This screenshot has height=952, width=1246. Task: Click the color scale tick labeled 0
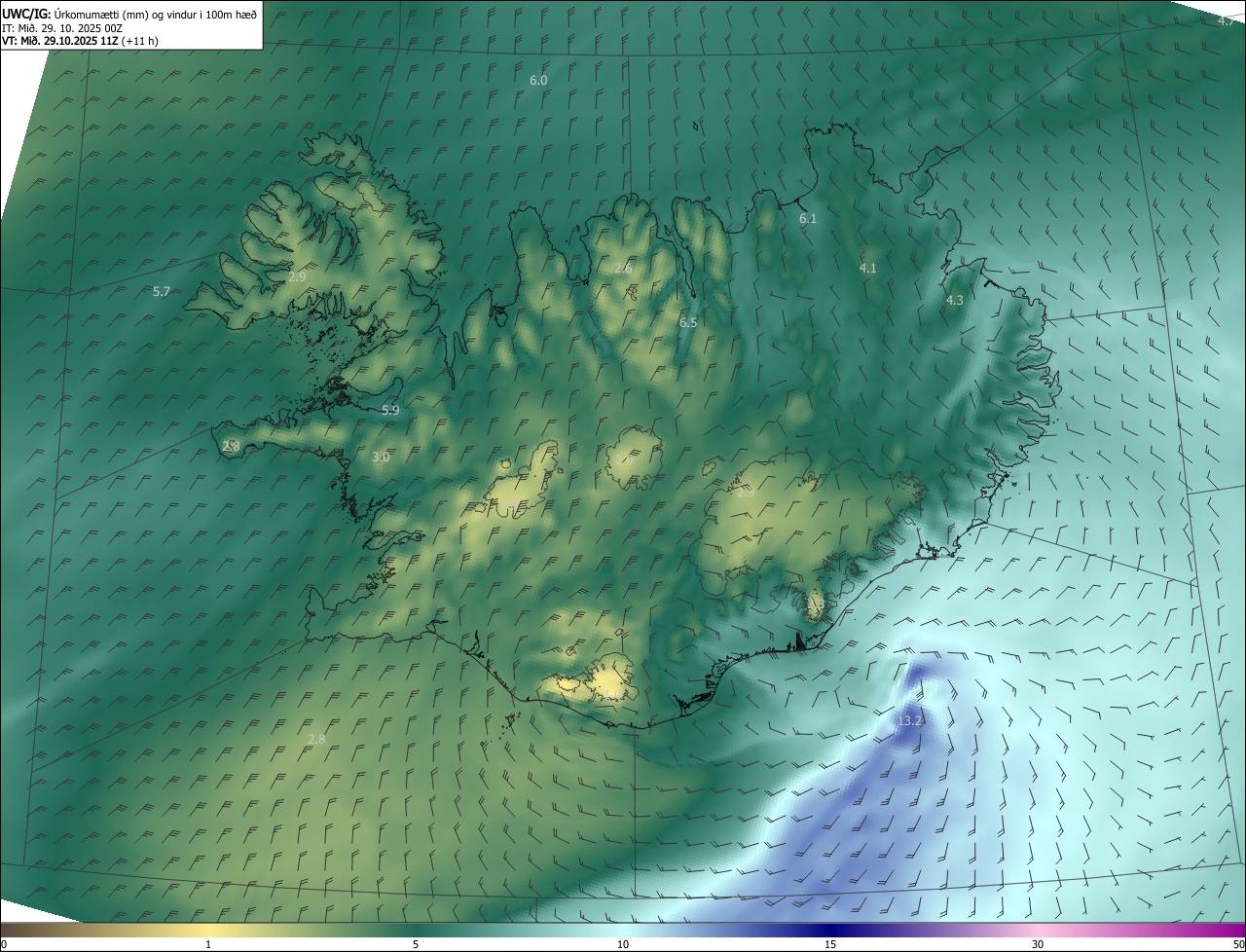point(4,945)
